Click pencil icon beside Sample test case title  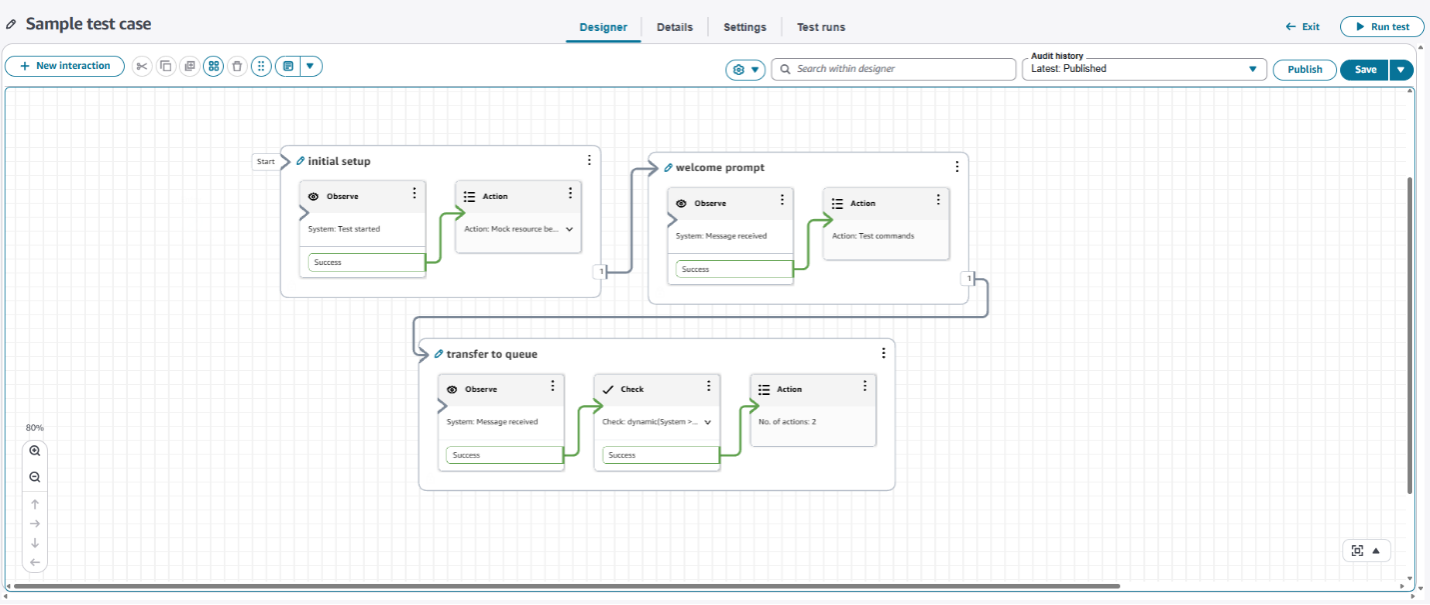point(11,25)
